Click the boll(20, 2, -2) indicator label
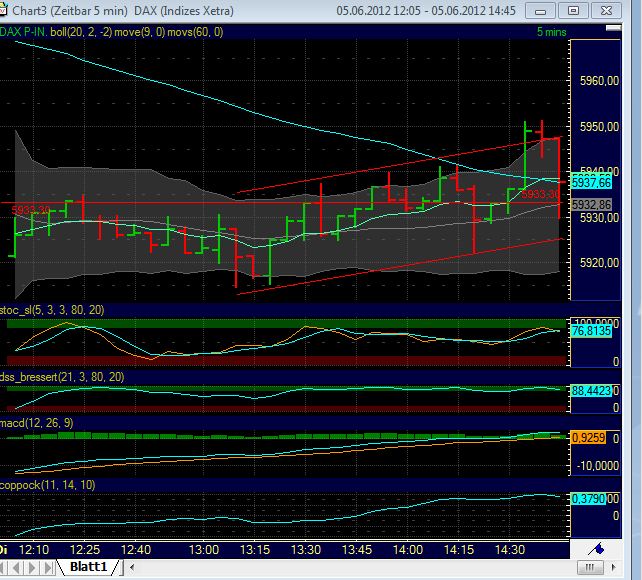This screenshot has width=642, height=580. click(x=81, y=32)
